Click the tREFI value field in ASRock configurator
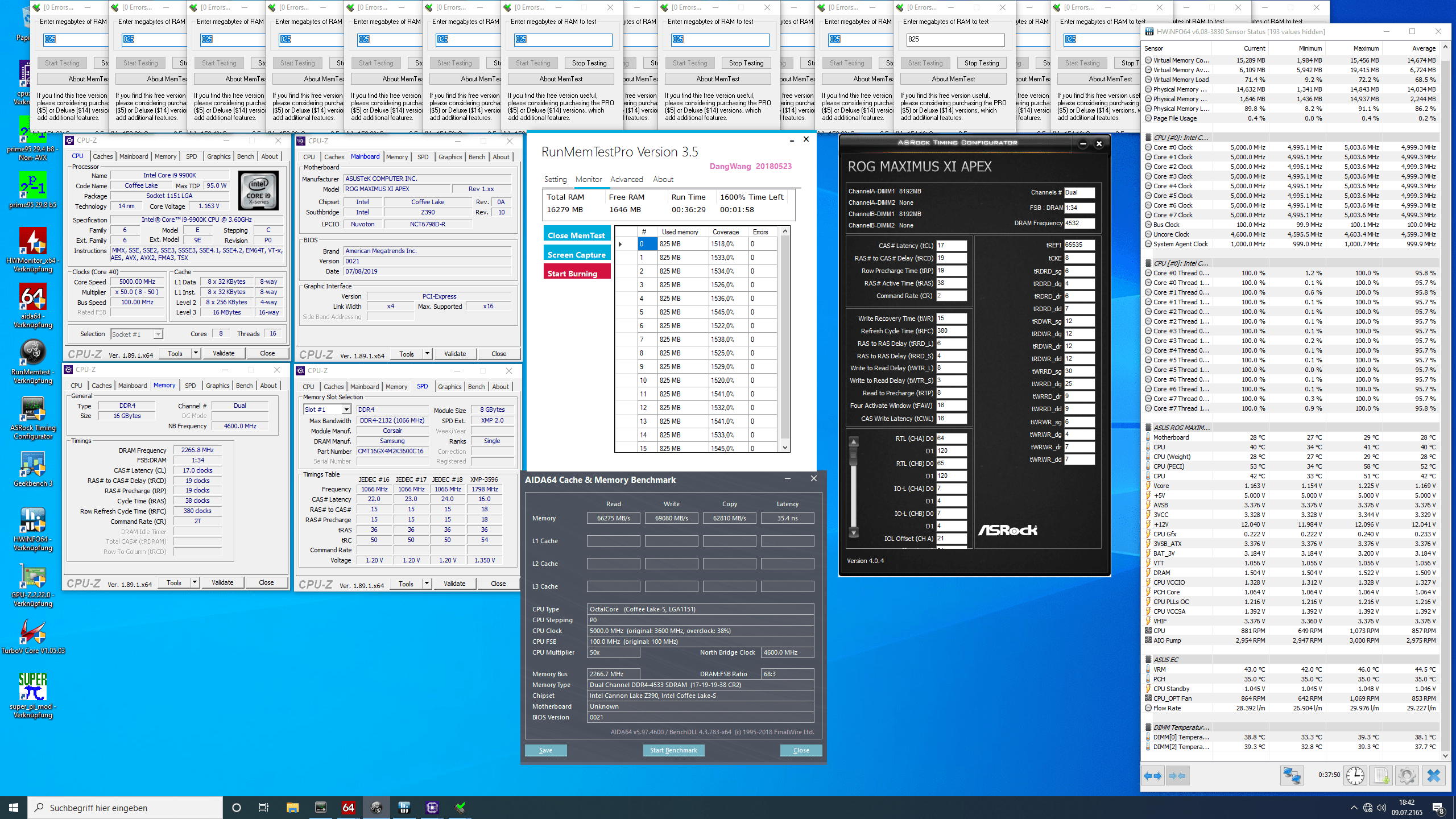This screenshot has width=1456, height=819. coord(1079,245)
